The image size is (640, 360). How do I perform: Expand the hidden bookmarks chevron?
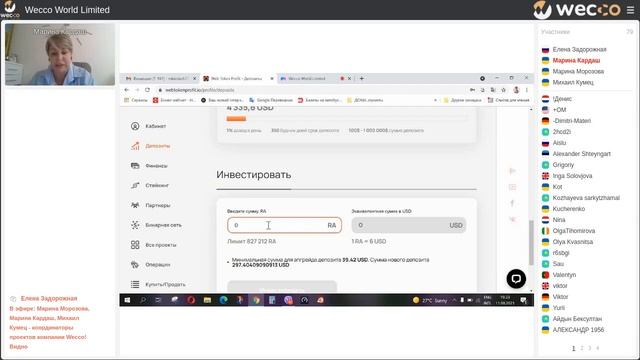(436, 100)
